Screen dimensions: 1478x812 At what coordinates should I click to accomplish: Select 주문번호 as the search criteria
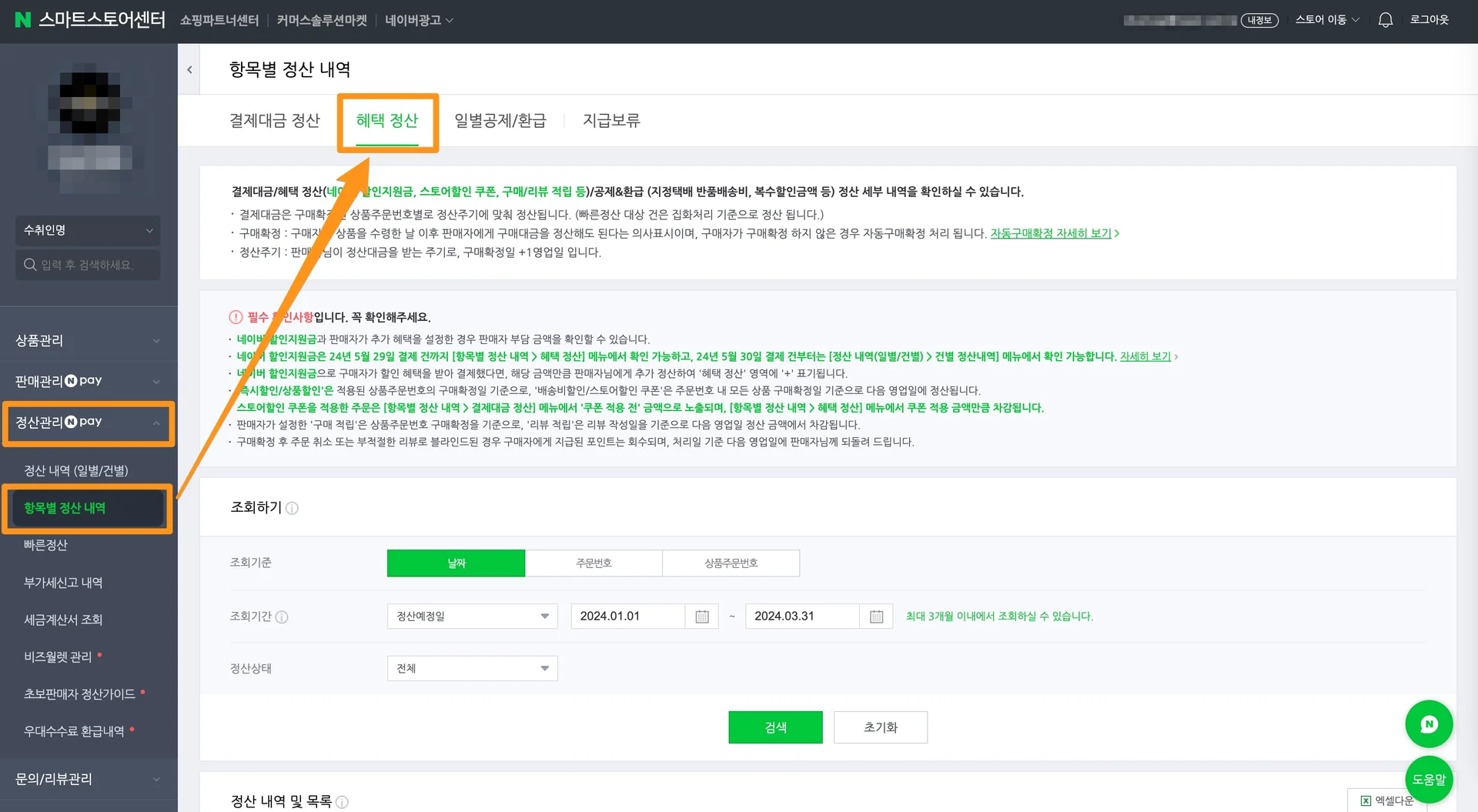(x=593, y=563)
